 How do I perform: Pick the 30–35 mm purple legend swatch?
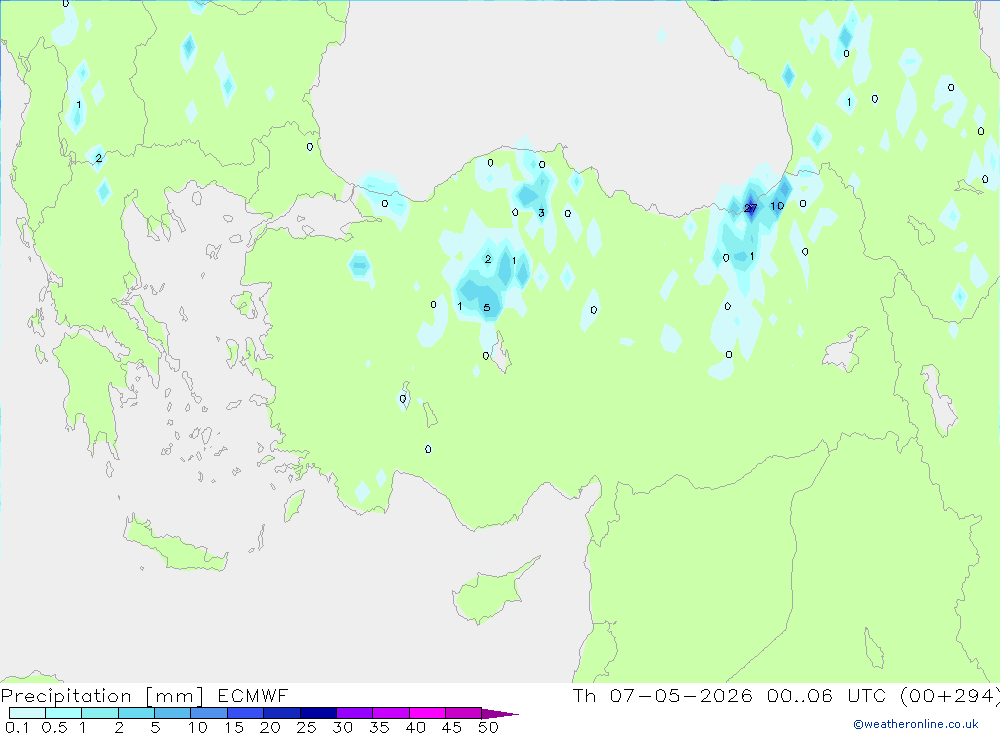coord(354,713)
